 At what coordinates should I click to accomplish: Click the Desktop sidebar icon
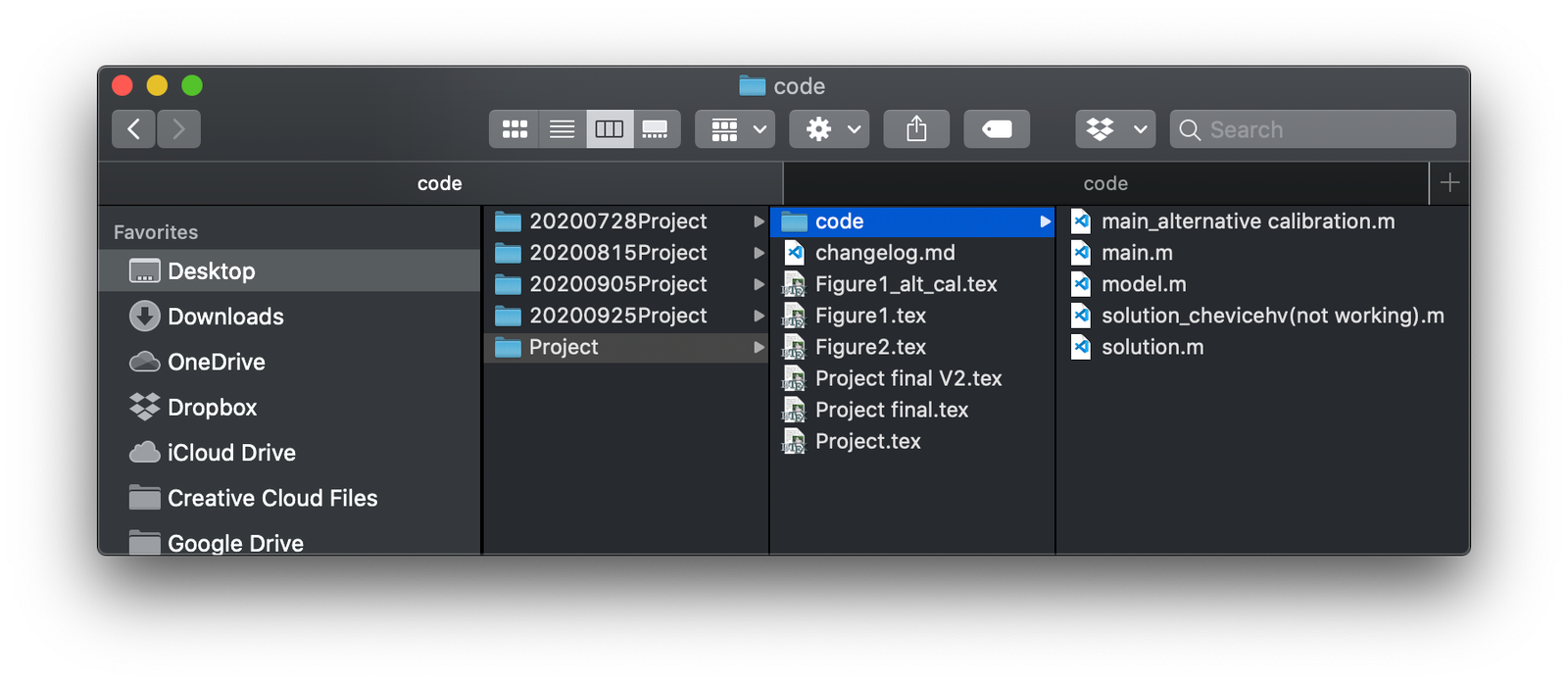pos(144,270)
